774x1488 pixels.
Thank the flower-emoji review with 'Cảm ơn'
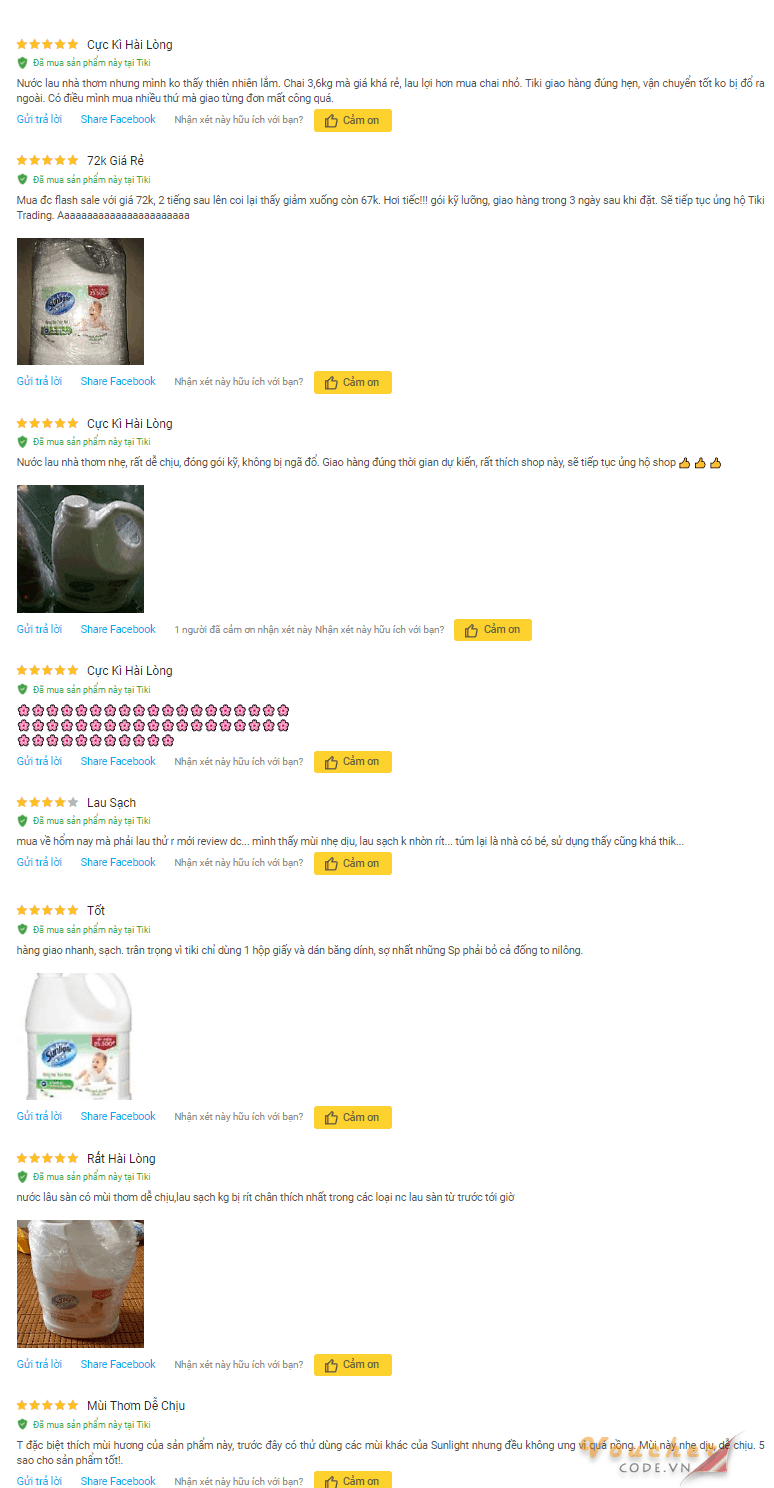click(x=353, y=762)
